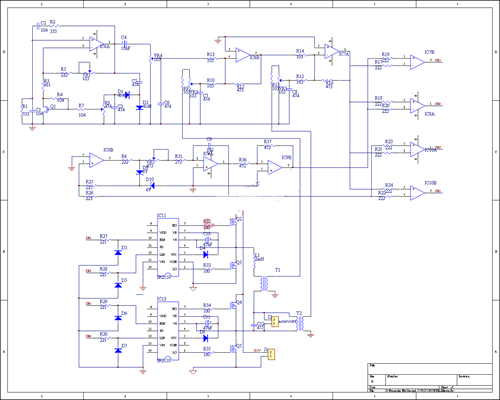
Task: Select capacitor C4 symbol
Action: (x=125, y=44)
